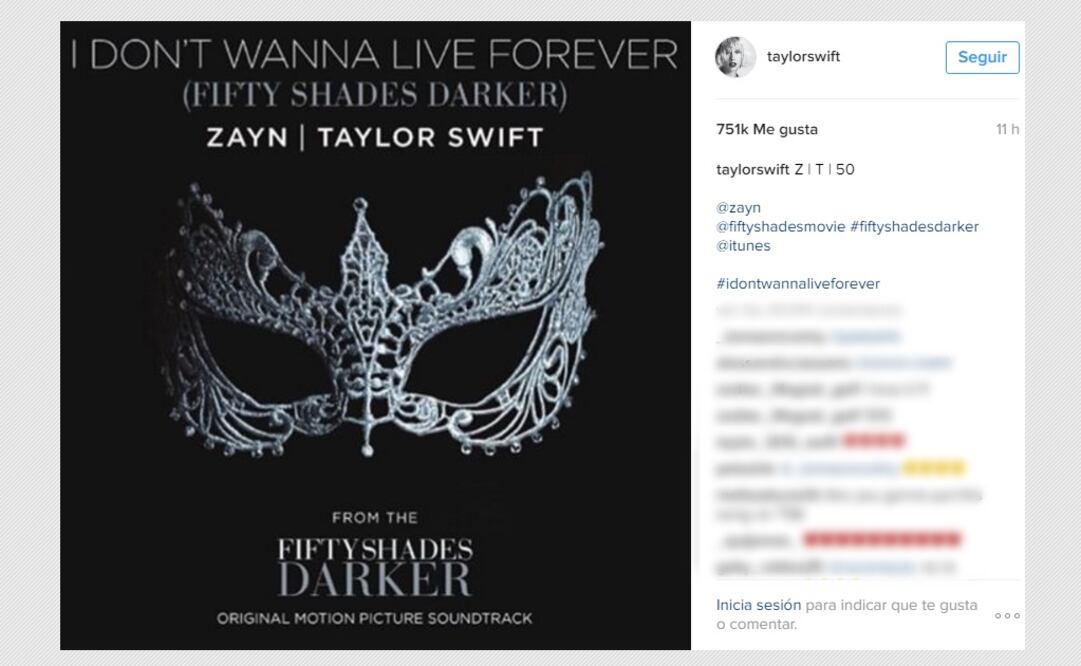
Task: Click the 11 h post timestamp
Action: [x=1007, y=129]
